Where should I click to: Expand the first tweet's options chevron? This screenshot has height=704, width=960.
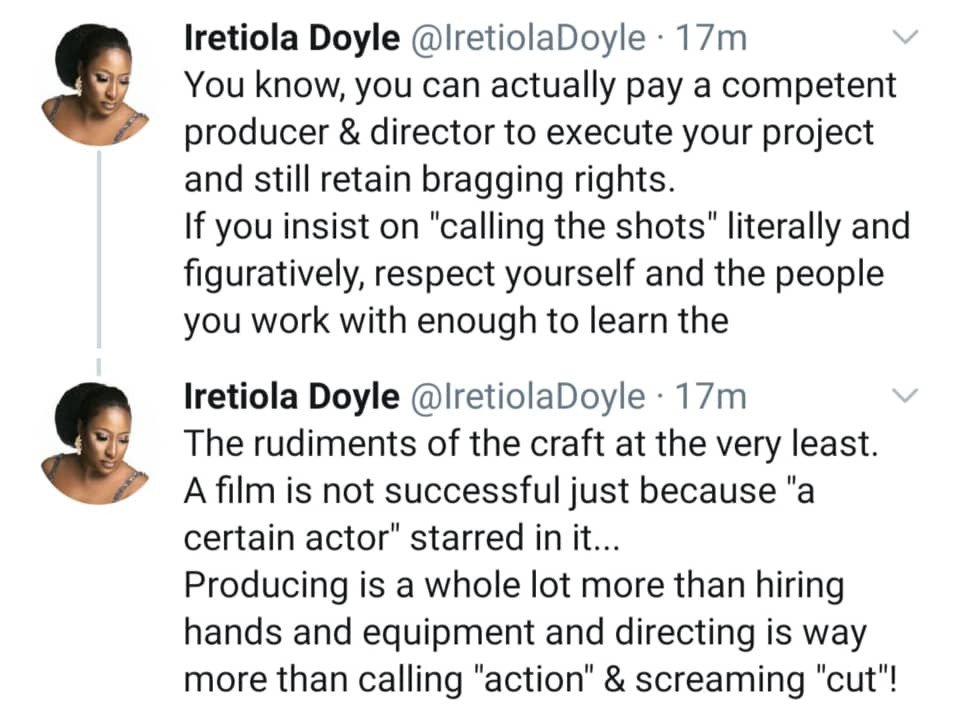pos(905,37)
